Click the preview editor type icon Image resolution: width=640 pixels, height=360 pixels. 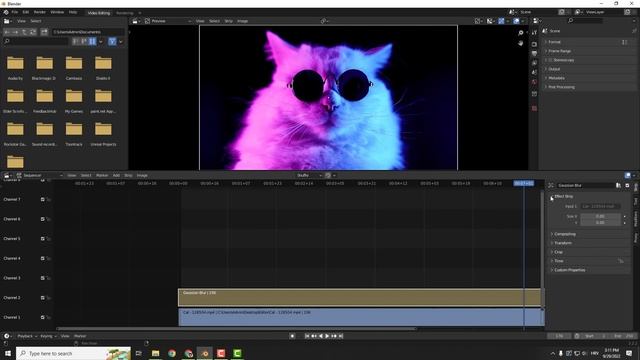(x=135, y=21)
